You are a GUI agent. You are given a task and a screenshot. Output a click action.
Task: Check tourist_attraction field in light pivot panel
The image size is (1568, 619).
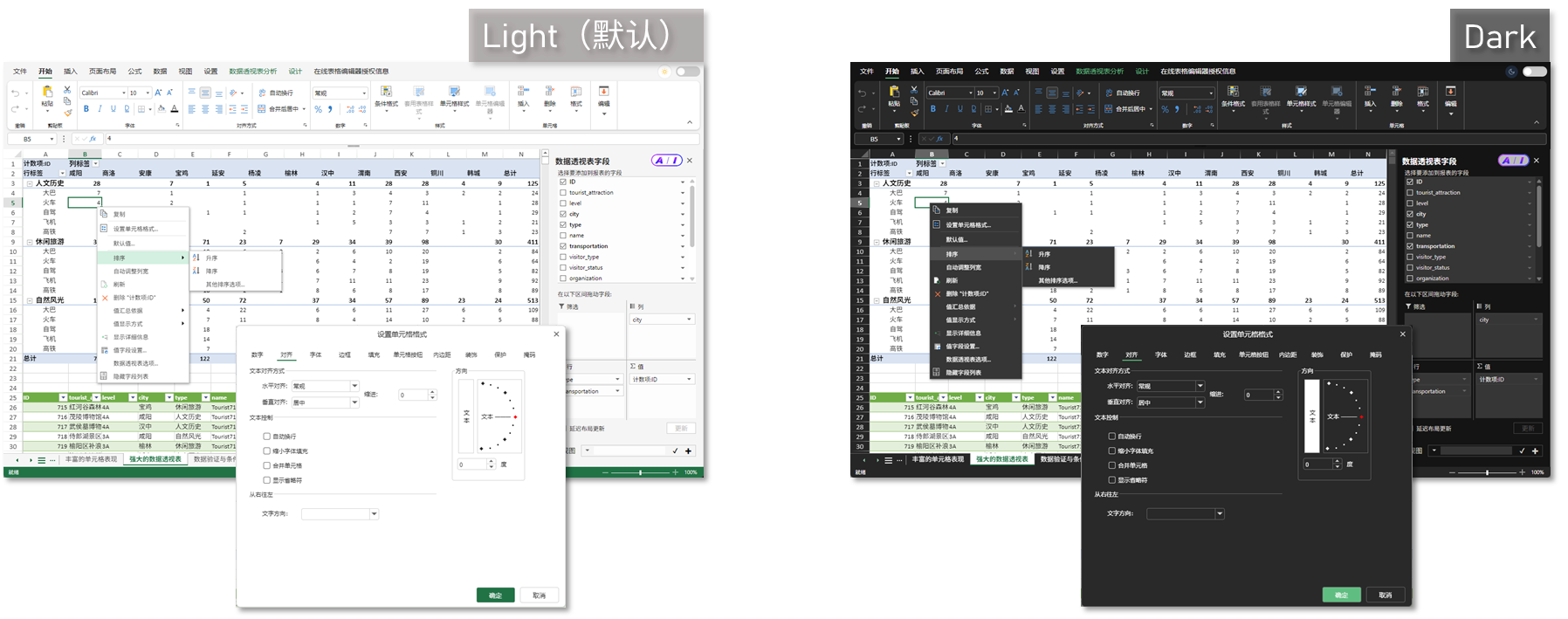pyautogui.click(x=563, y=192)
